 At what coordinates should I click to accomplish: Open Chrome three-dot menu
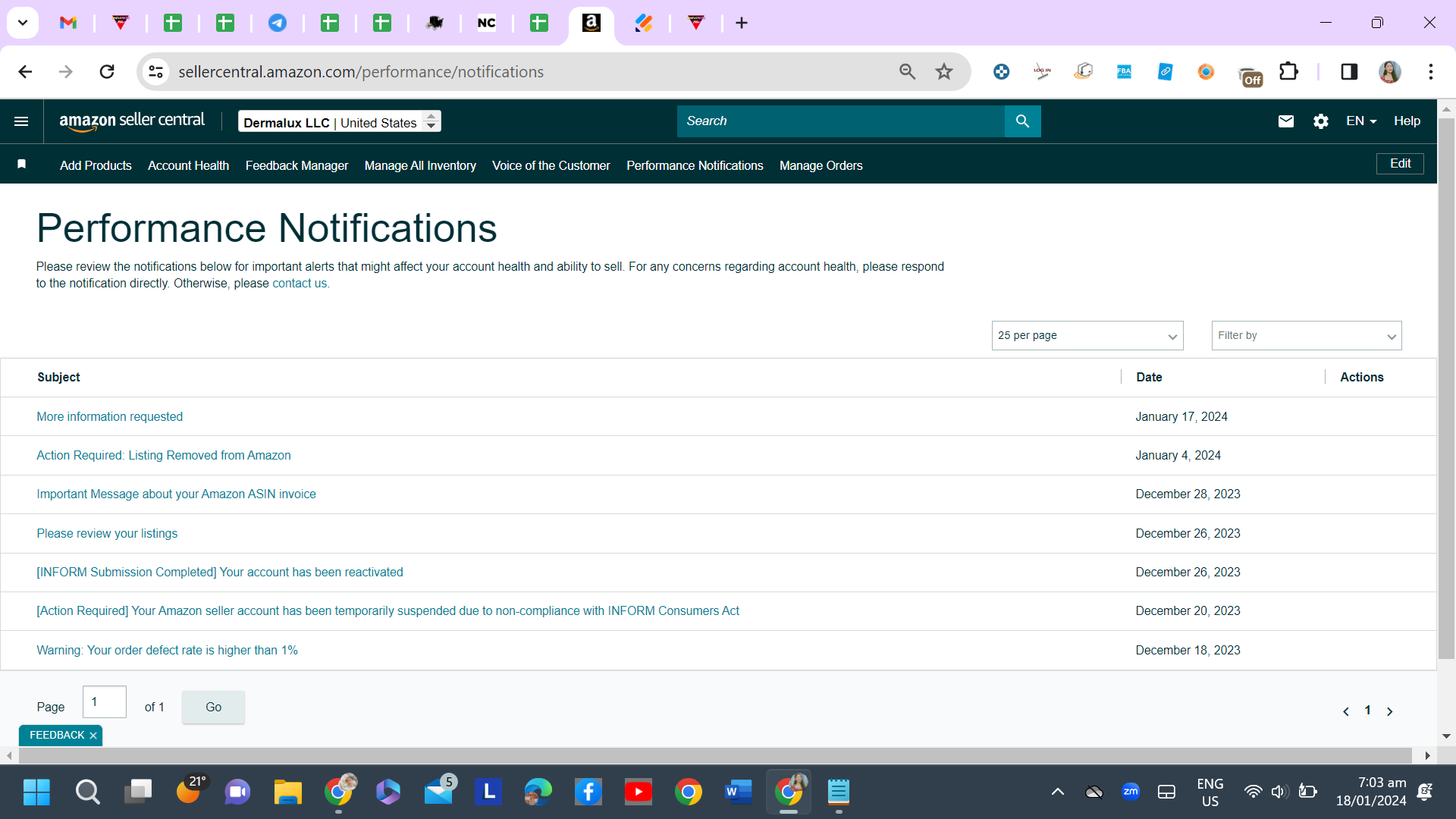[x=1431, y=72]
